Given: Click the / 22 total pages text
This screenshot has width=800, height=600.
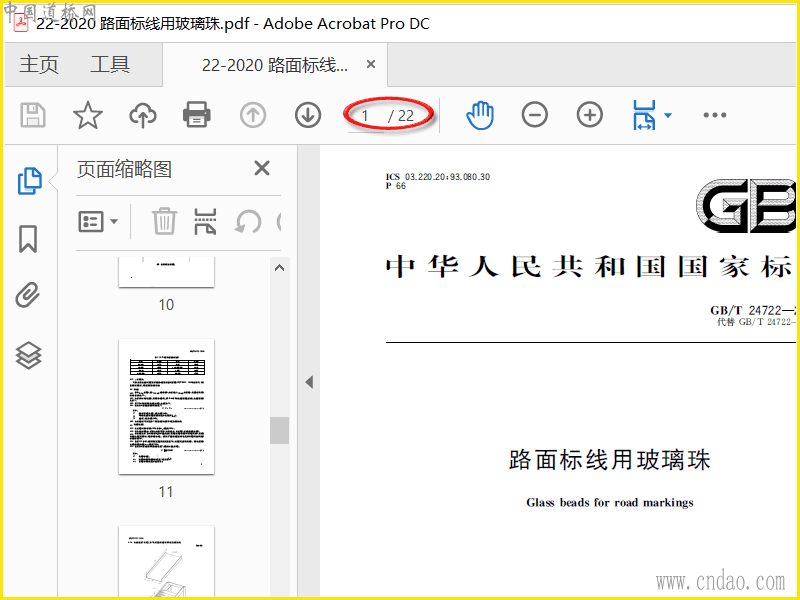Looking at the screenshot, I should [x=401, y=116].
